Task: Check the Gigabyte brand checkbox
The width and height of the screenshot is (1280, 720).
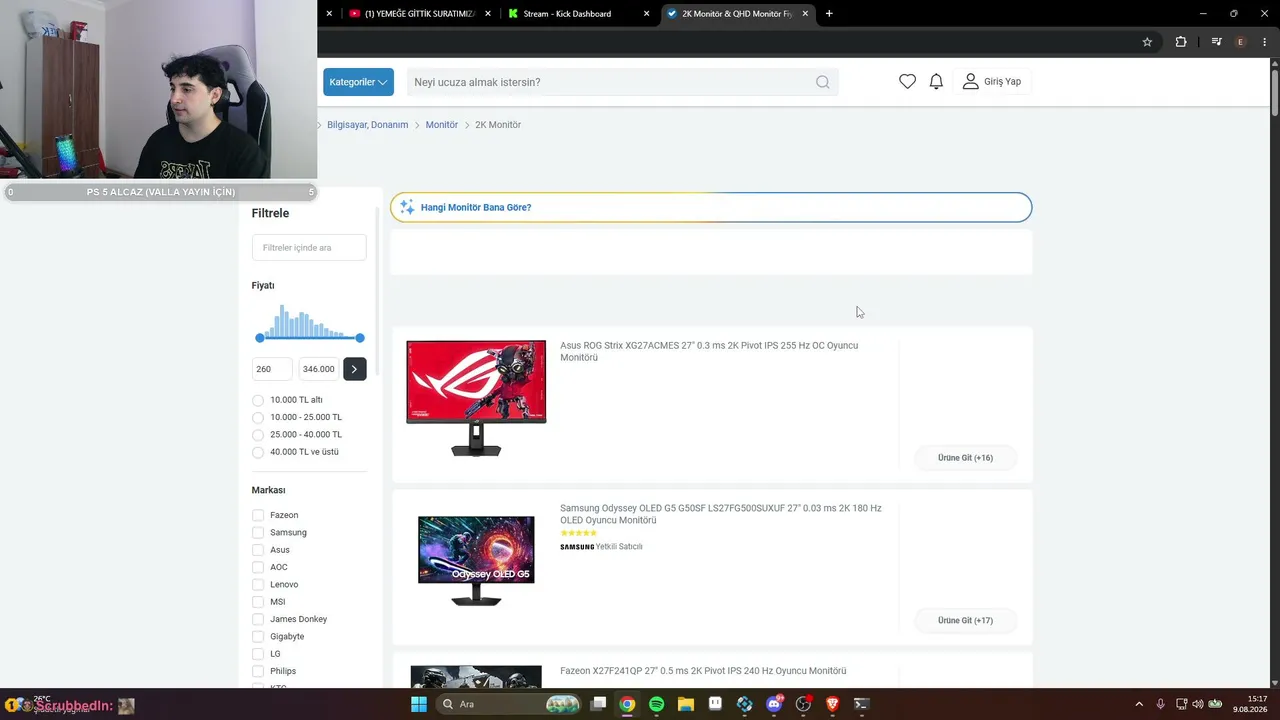Action: [258, 637]
